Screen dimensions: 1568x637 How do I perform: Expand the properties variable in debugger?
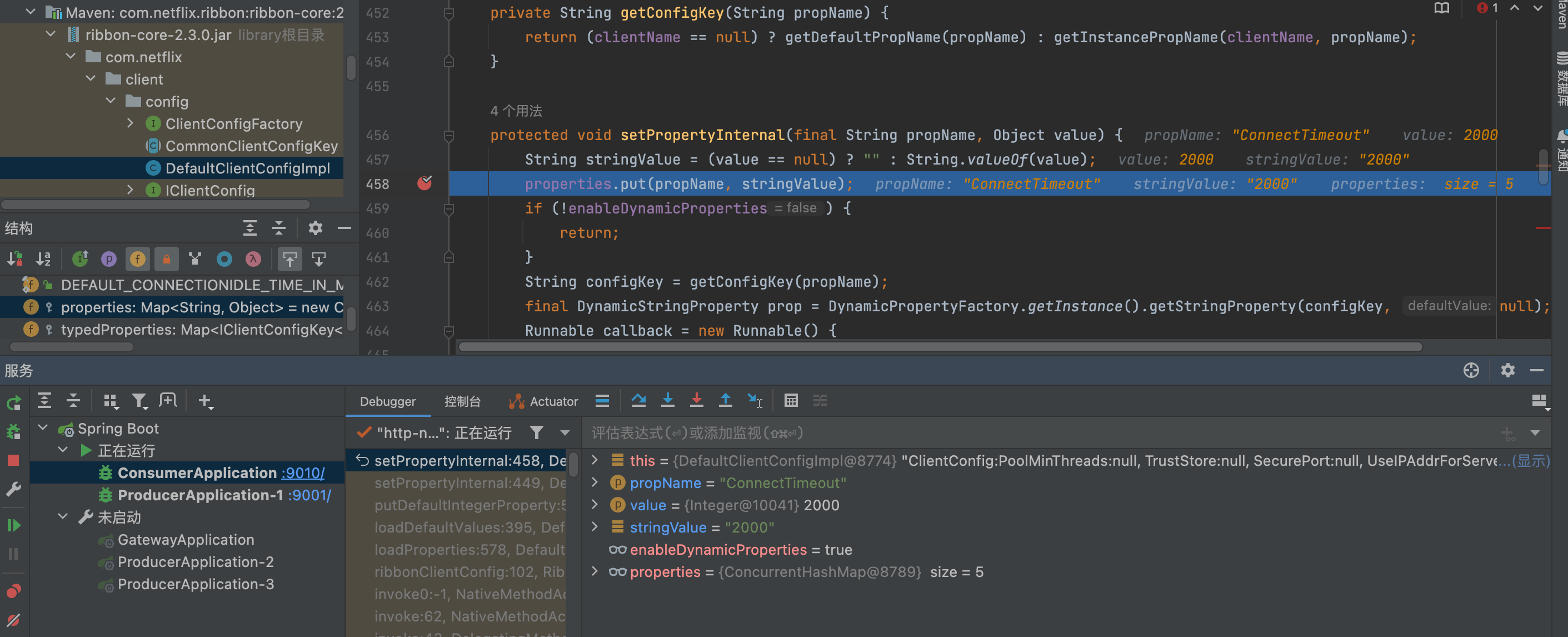[595, 571]
